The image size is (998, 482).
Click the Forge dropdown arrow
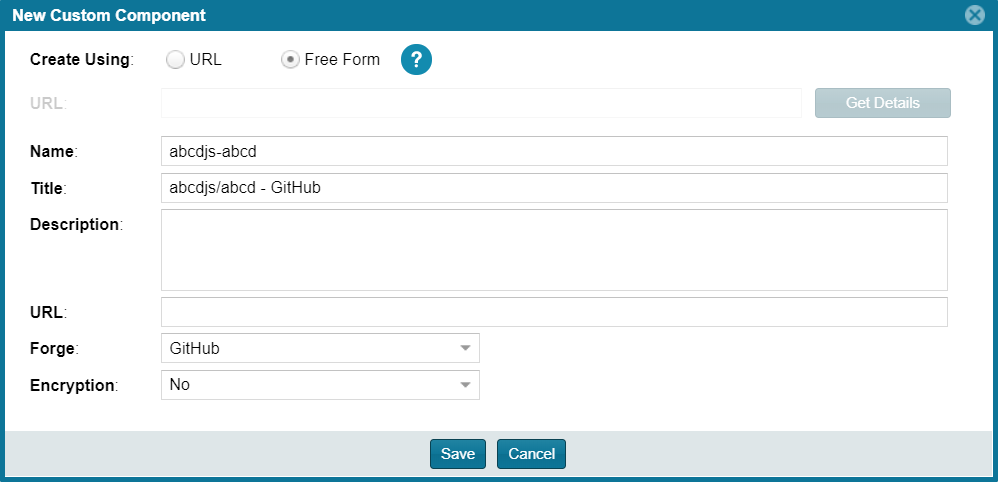(x=465, y=348)
